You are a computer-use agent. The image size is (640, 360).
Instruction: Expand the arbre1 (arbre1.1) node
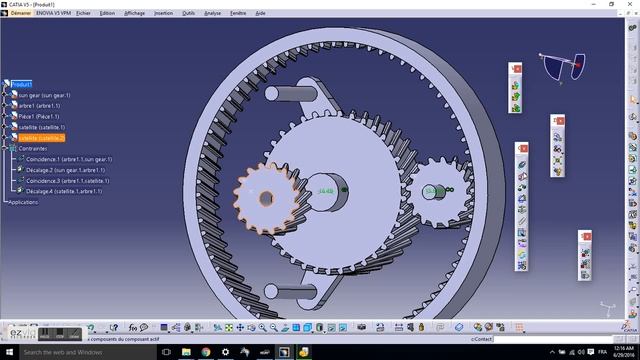(x=4, y=105)
